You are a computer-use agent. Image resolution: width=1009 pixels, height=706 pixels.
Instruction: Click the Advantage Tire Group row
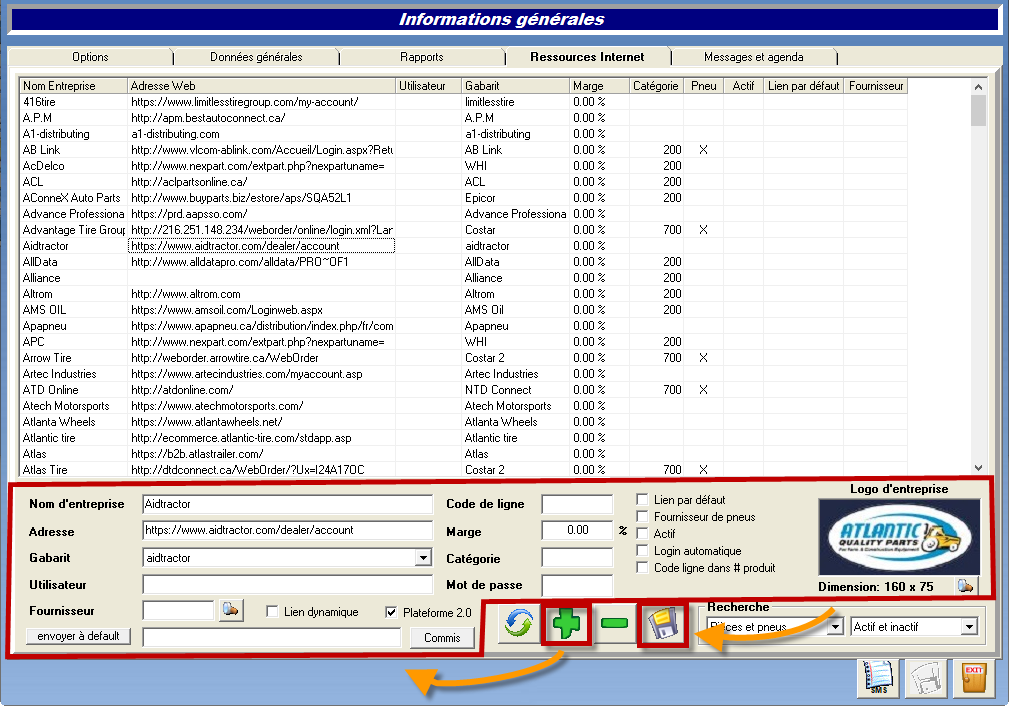pos(463,230)
